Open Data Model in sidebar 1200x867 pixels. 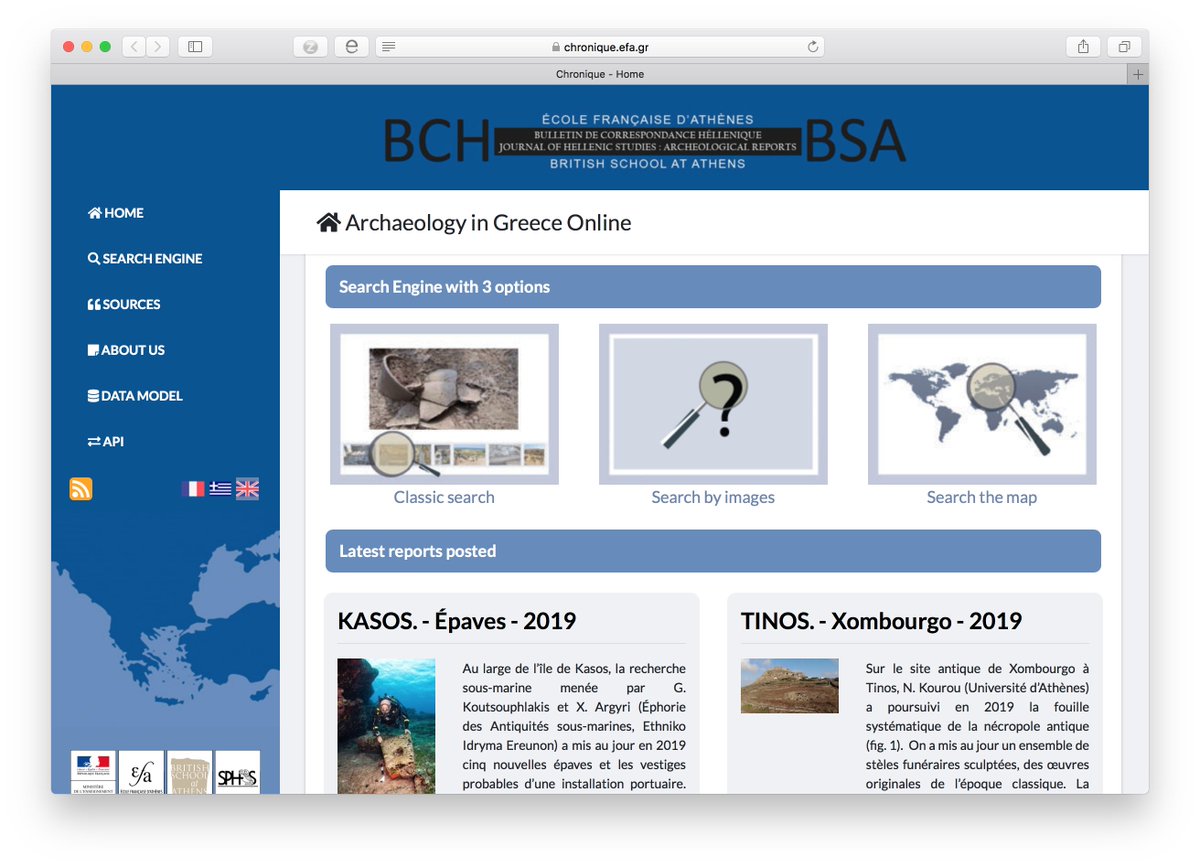135,396
